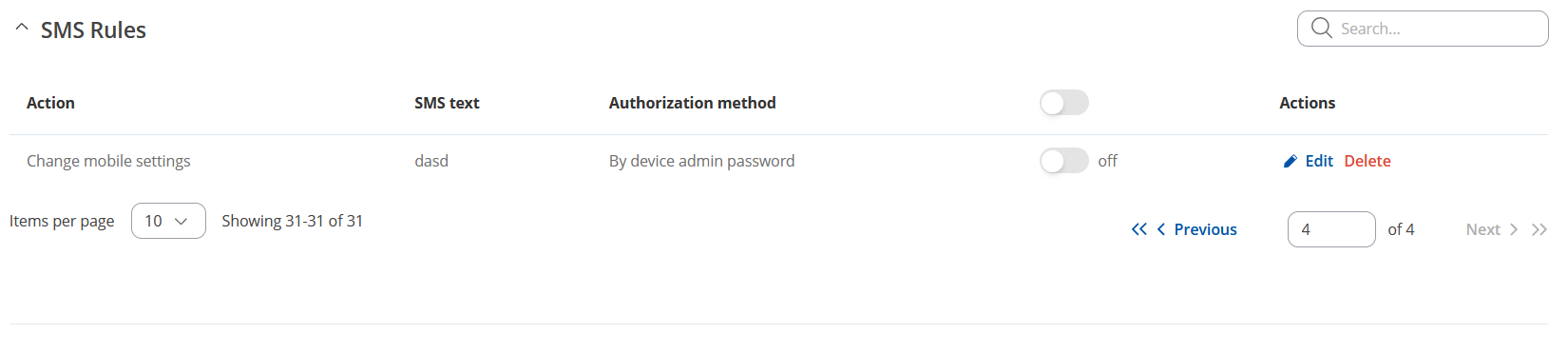1568x354 pixels.
Task: Click the pencil edit icon
Action: point(1290,162)
